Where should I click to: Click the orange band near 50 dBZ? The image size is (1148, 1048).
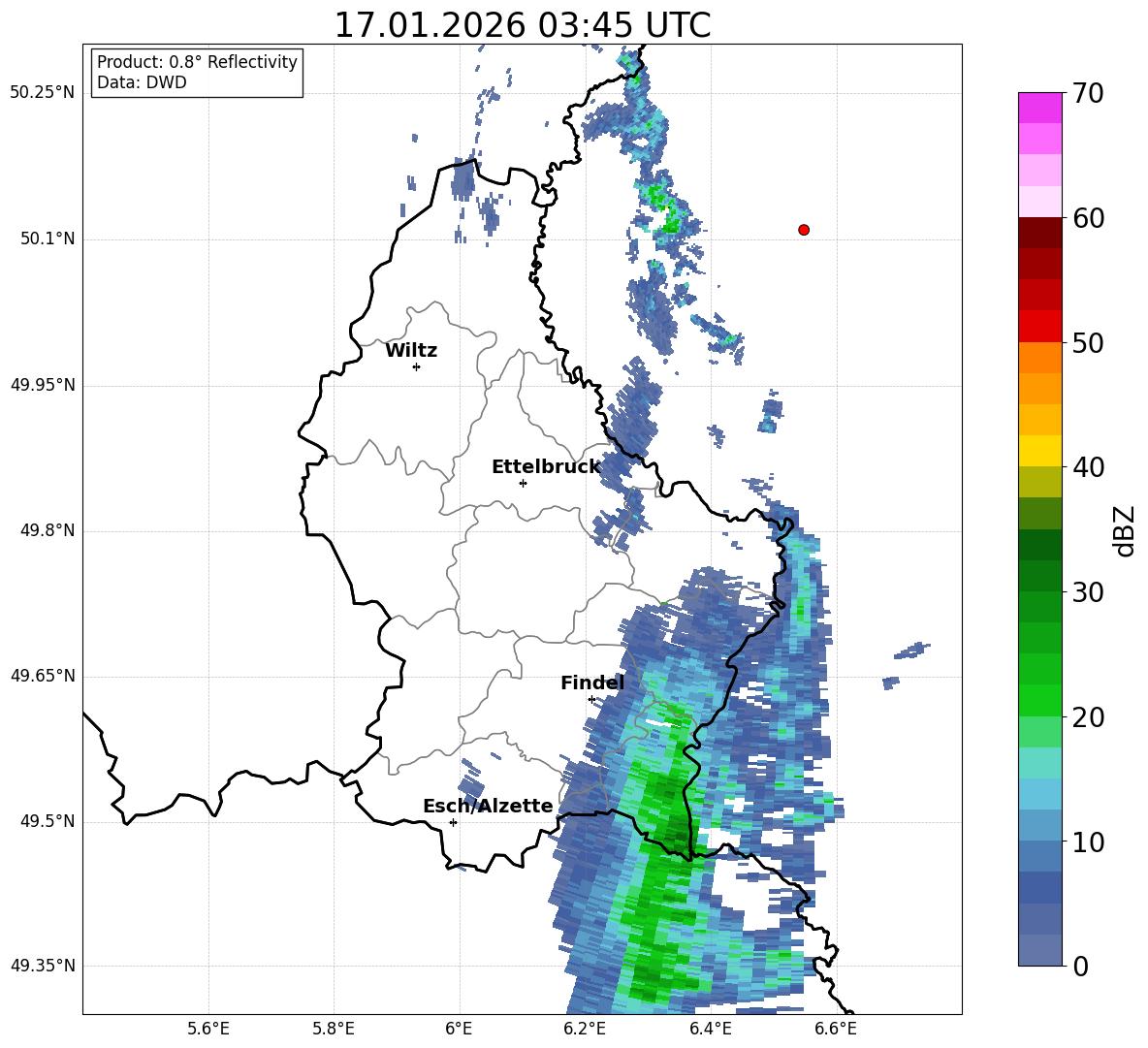[1039, 358]
